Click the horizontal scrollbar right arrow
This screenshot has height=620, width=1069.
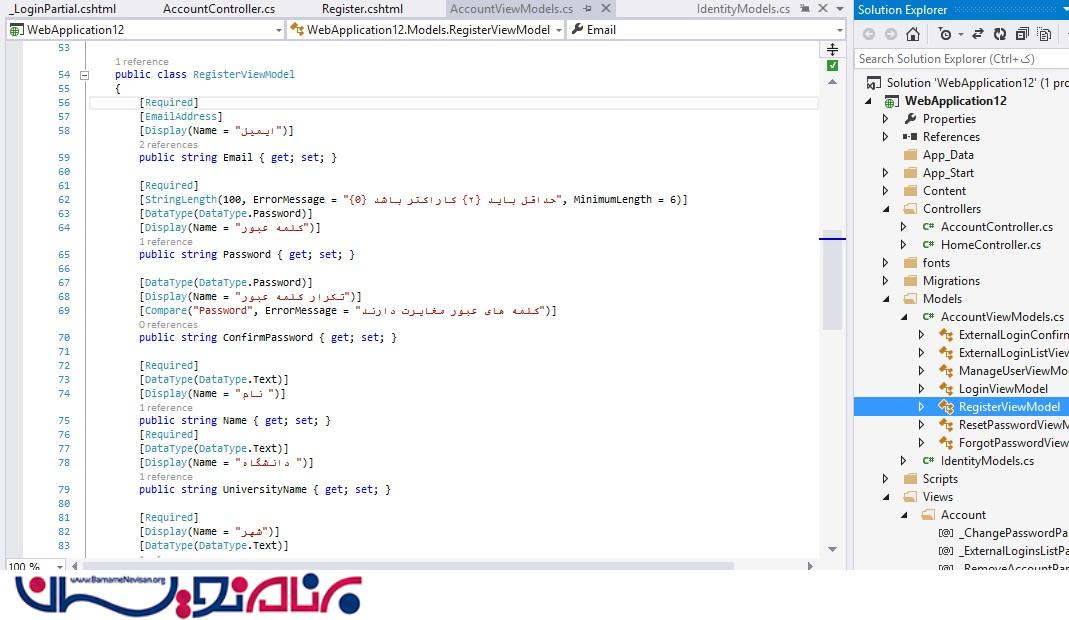pyautogui.click(x=810, y=566)
